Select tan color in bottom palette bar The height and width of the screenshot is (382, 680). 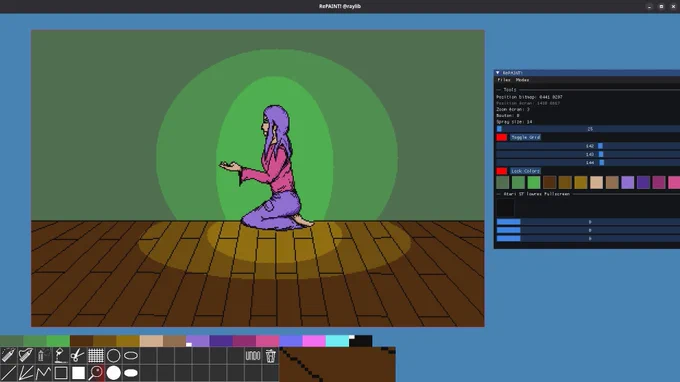174,341
